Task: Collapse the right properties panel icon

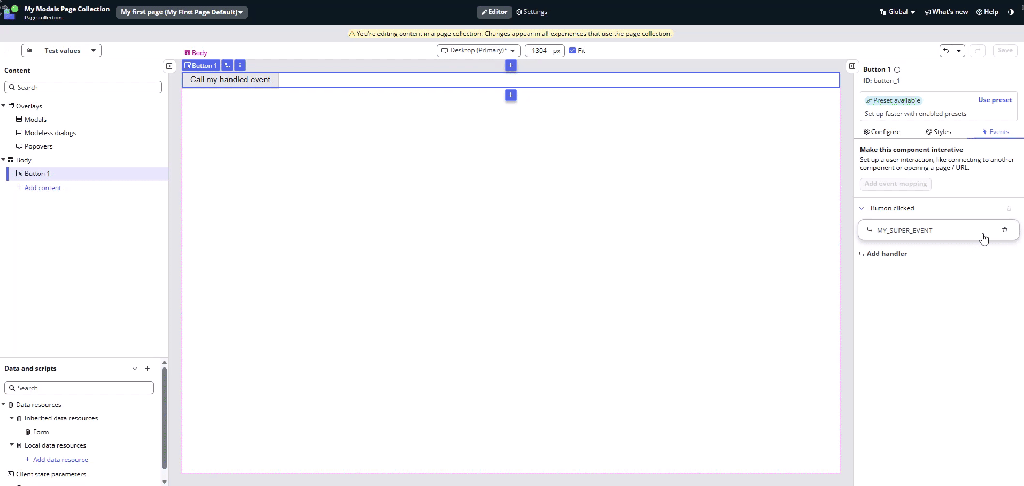Action: pos(849,66)
